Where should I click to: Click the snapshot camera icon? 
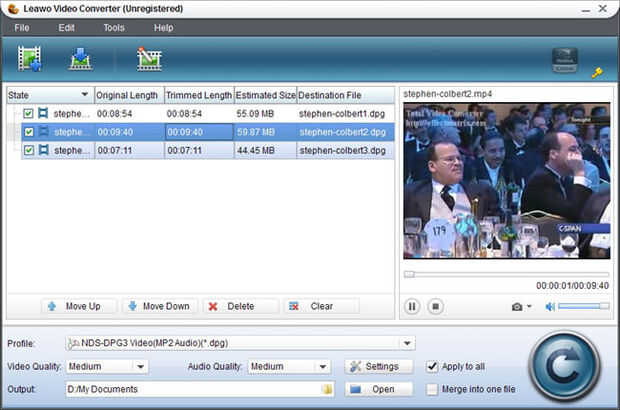517,307
